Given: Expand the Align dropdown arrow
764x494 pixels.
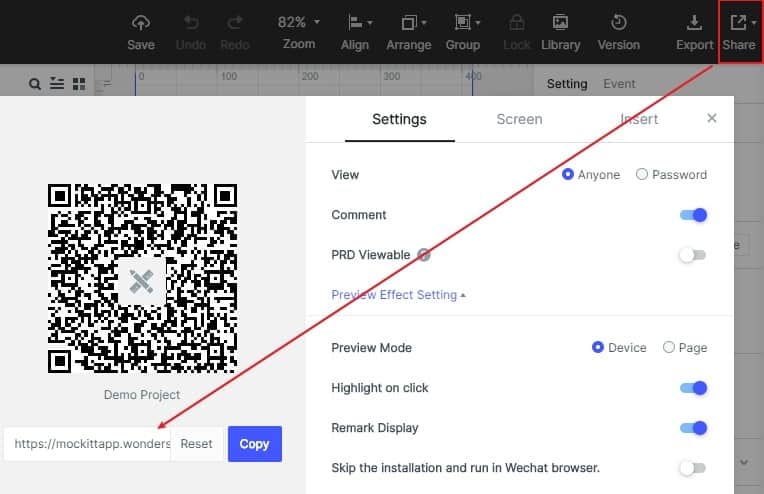Looking at the screenshot, I should coord(370,22).
